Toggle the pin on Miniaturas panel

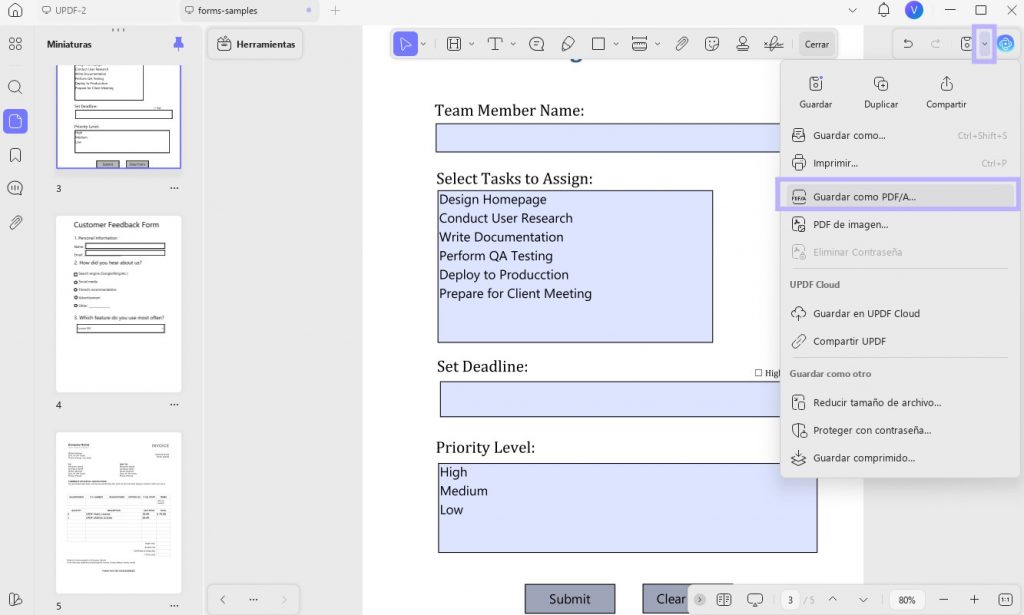(x=178, y=44)
